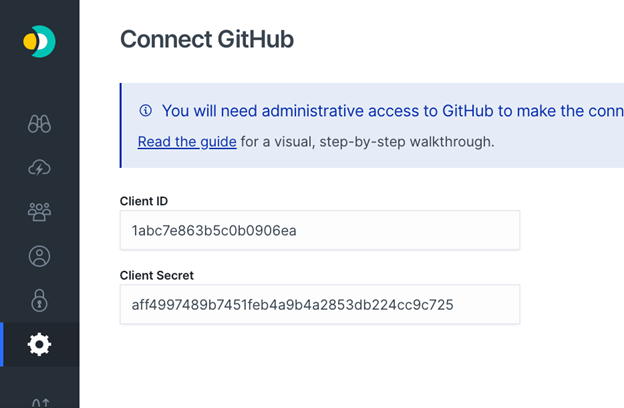This screenshot has height=408, width=624.
Task: Open the cloud lightning bolt sidebar icon
Action: tap(39, 168)
